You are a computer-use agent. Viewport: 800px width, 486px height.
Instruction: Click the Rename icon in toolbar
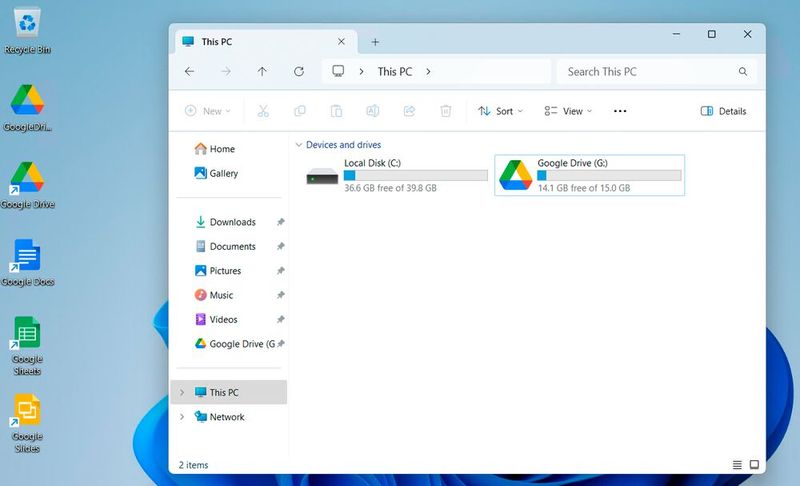point(372,111)
